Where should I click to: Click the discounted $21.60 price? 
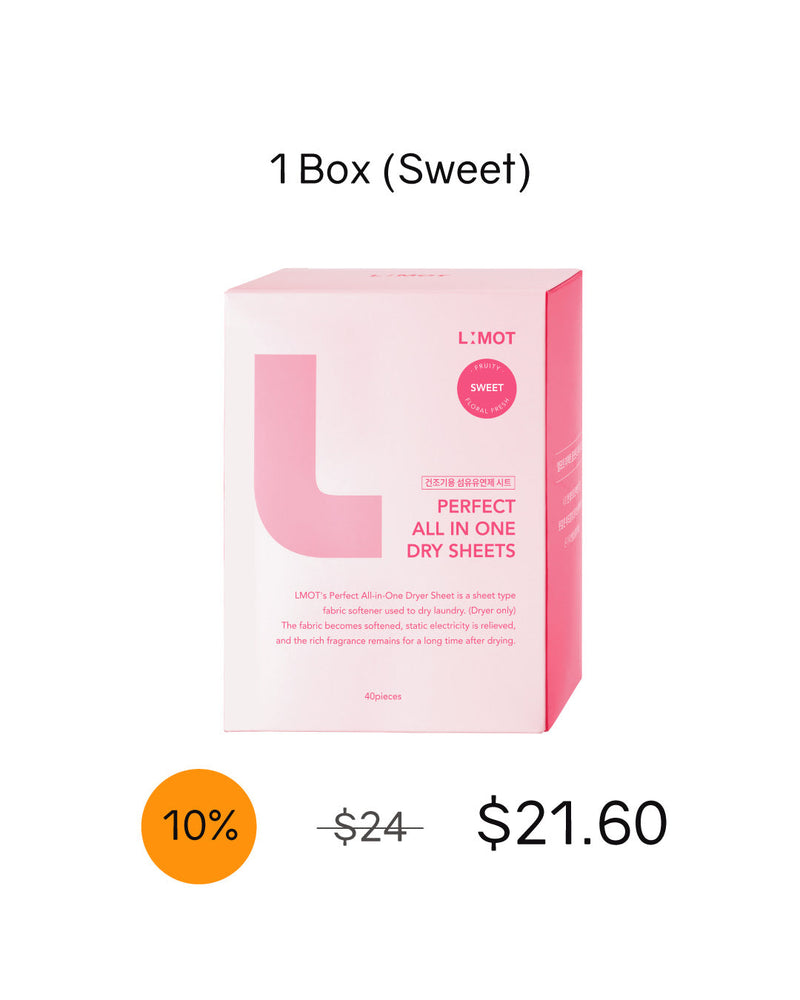pyautogui.click(x=572, y=824)
